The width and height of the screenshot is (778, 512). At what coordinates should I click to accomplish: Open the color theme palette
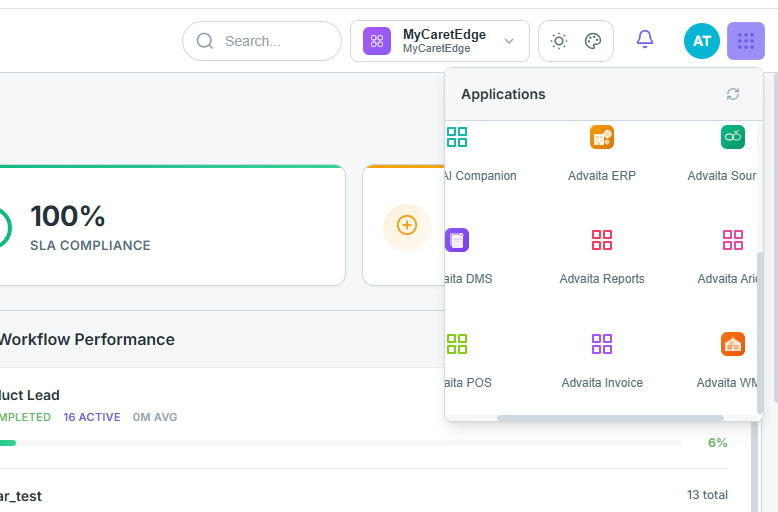[593, 41]
